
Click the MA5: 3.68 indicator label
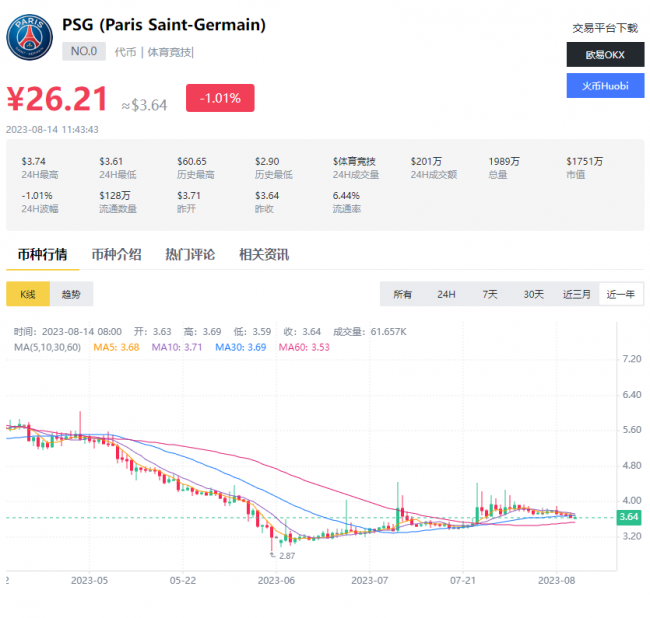click(x=116, y=347)
